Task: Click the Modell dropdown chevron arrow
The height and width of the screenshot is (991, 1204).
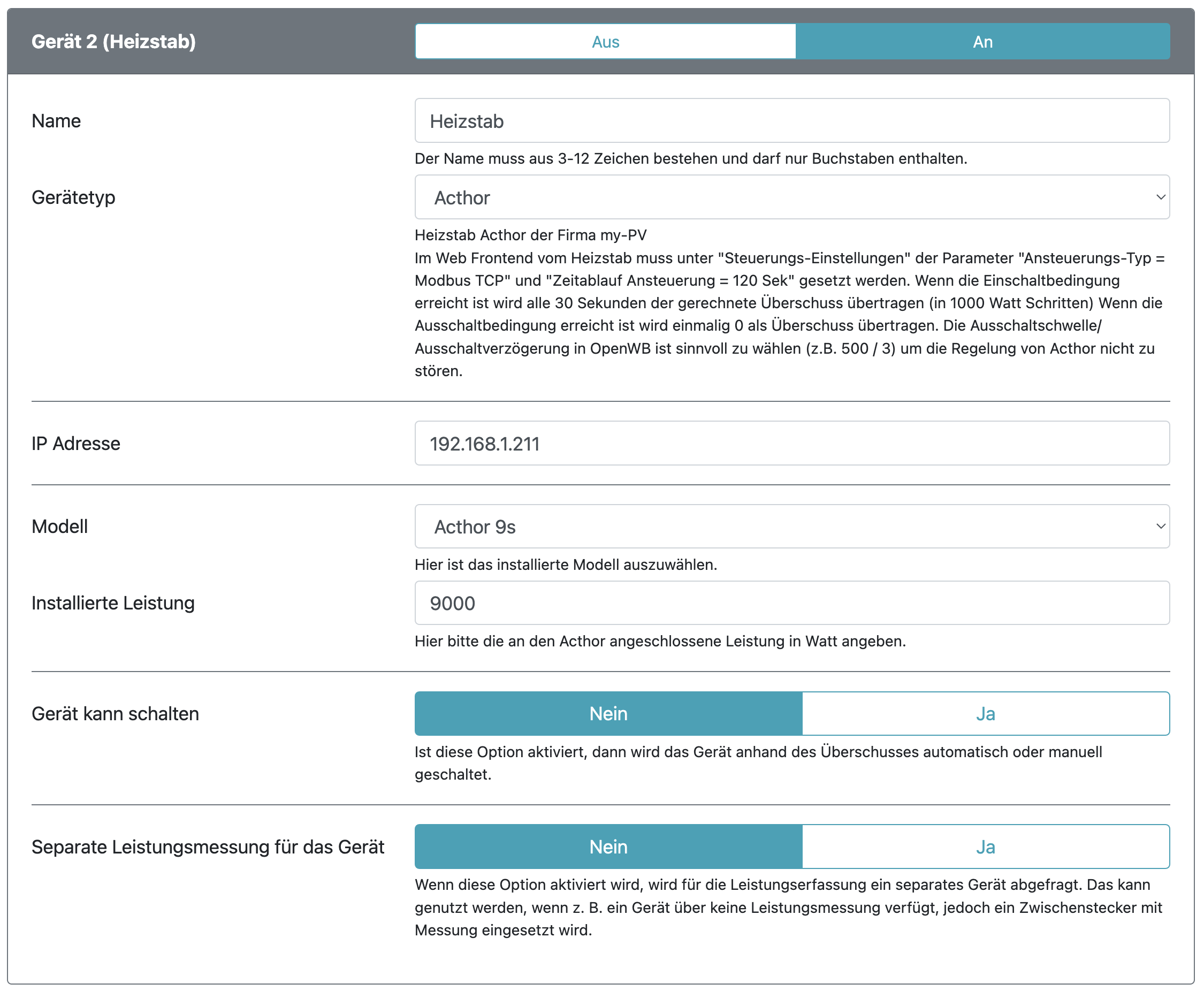Action: click(1160, 527)
